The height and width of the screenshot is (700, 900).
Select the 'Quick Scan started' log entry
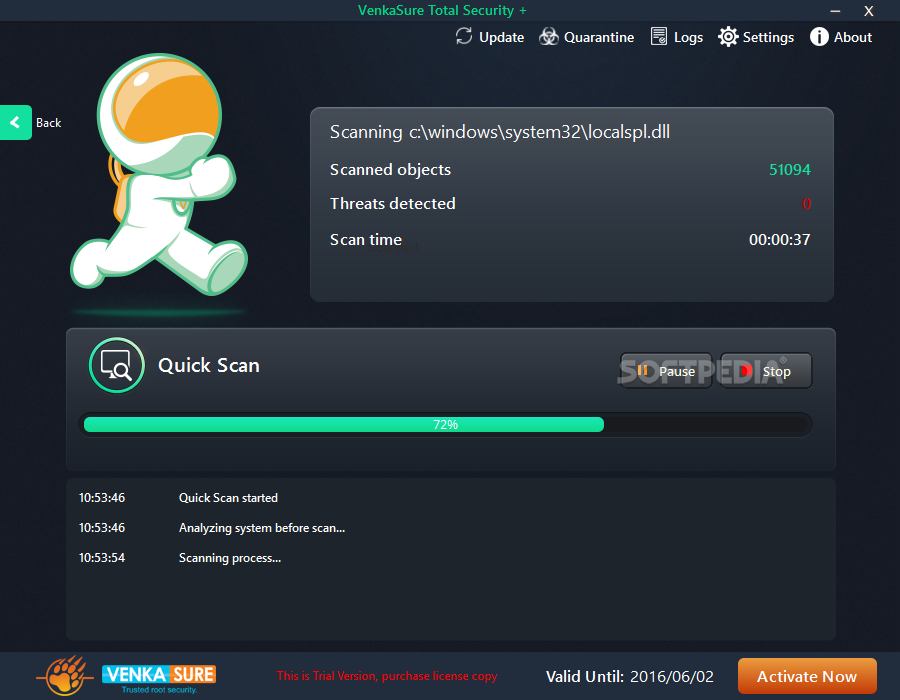click(x=228, y=498)
